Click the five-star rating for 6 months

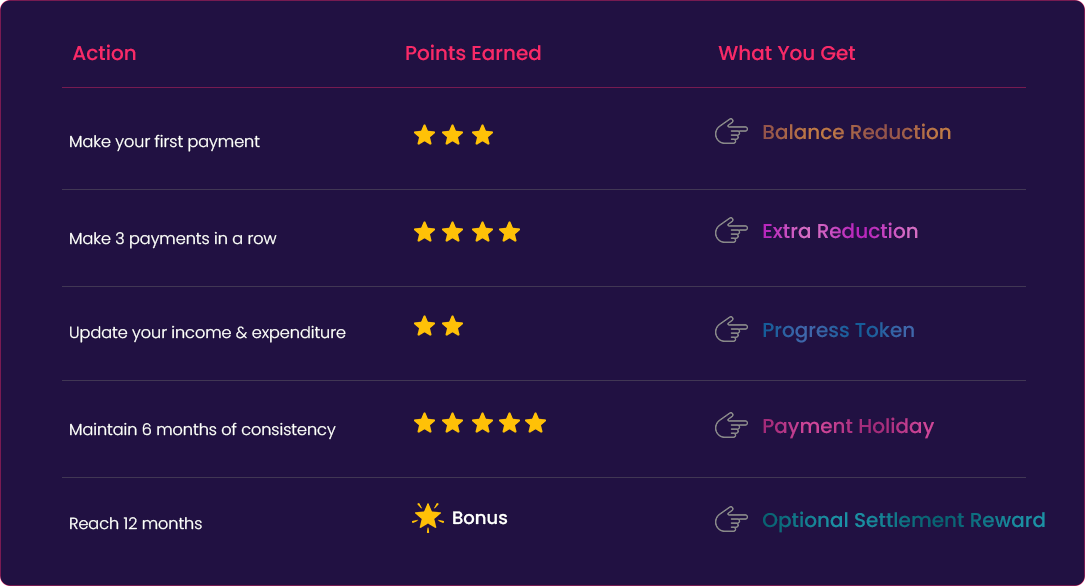click(480, 423)
